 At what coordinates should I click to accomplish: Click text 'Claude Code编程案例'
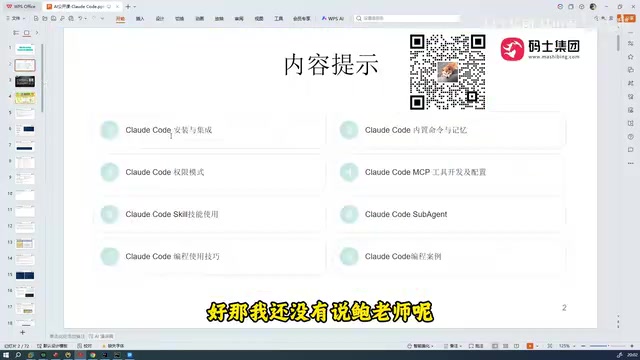pos(403,256)
